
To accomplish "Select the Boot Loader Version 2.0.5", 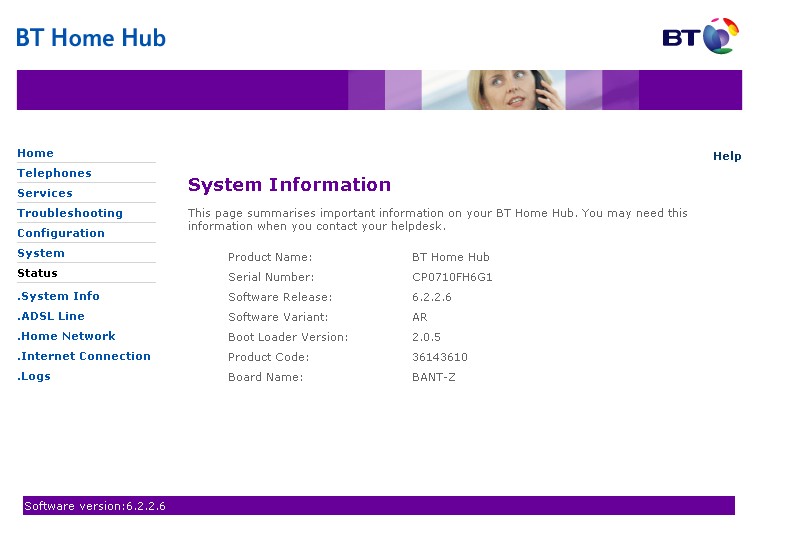I will pyautogui.click(x=426, y=337).
